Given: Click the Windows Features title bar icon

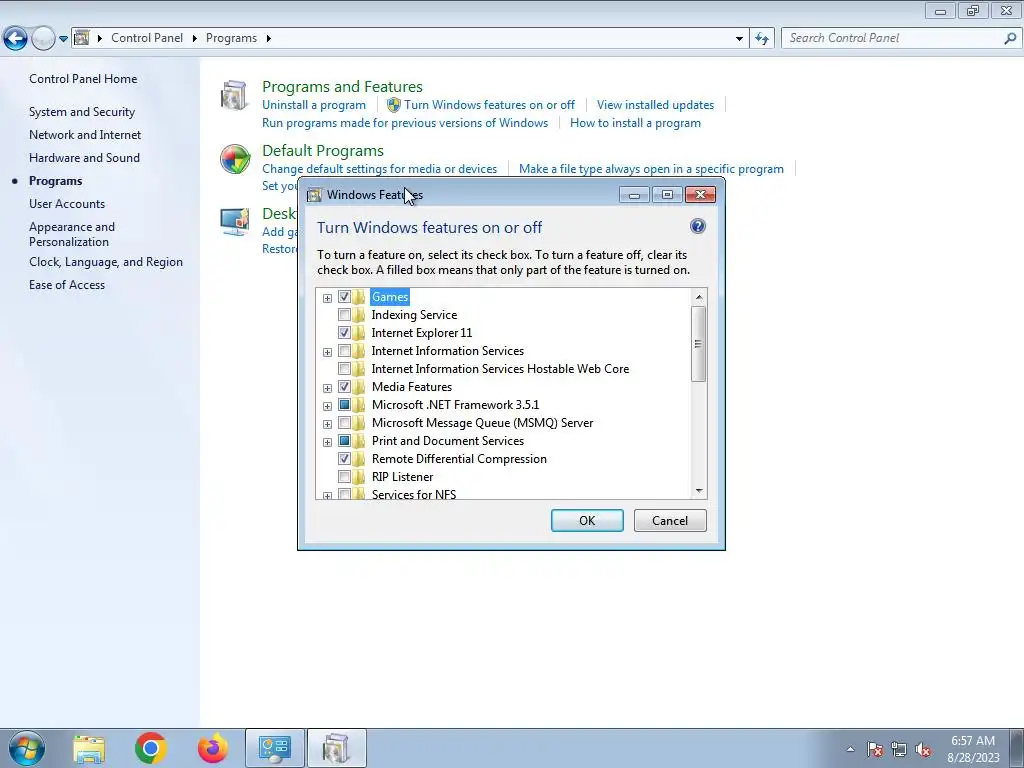Looking at the screenshot, I should tap(314, 195).
